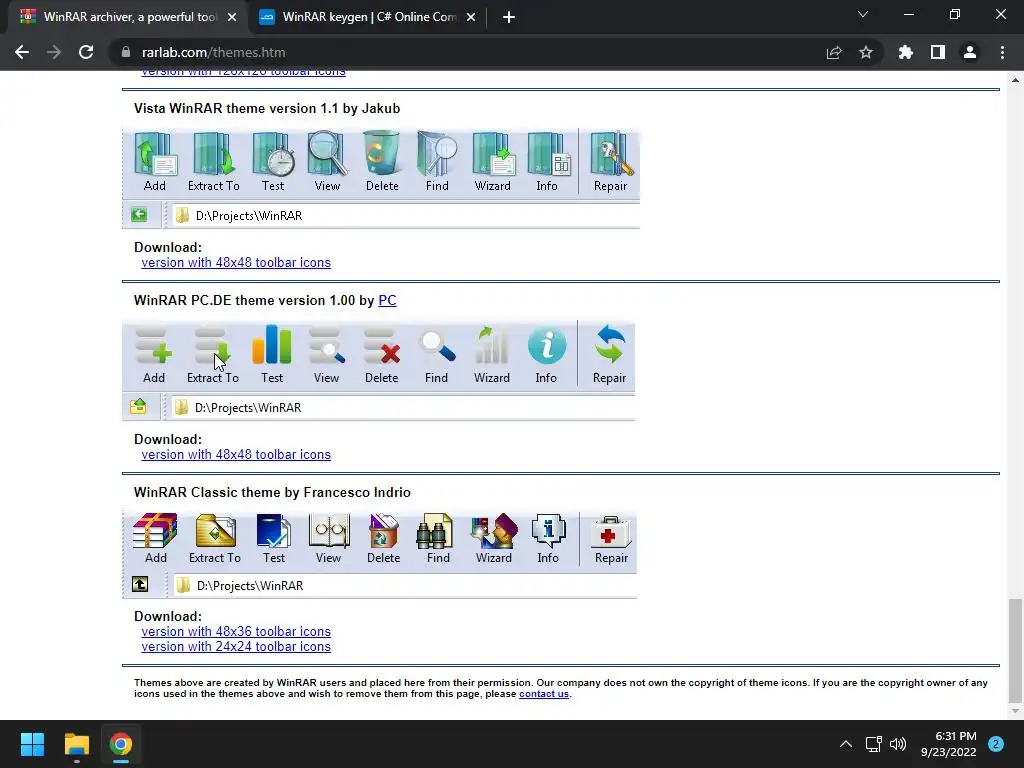Open File Explorer from taskbar
The image size is (1024, 768).
click(x=76, y=744)
